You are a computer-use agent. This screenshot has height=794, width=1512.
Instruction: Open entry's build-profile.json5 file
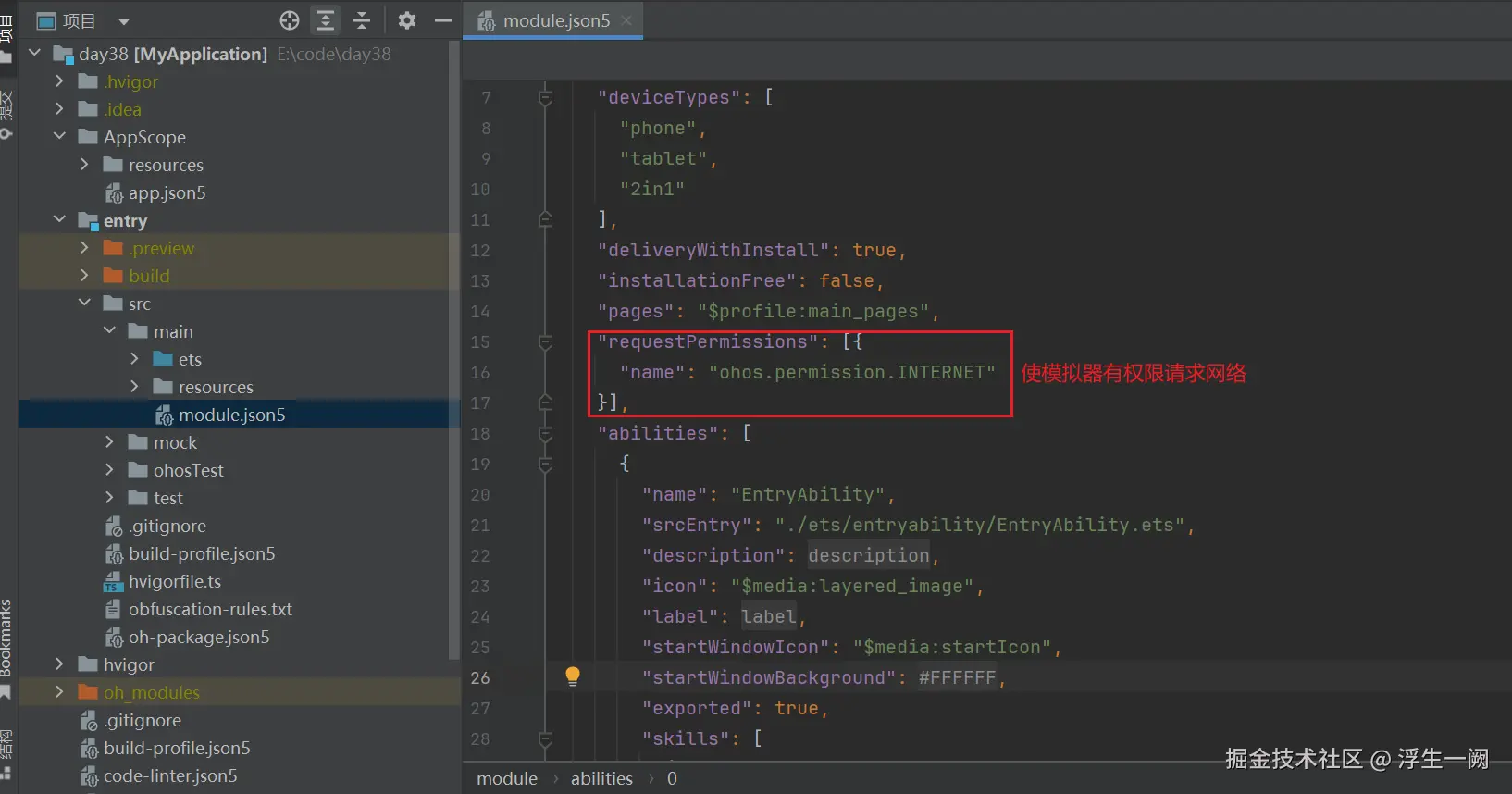(202, 553)
